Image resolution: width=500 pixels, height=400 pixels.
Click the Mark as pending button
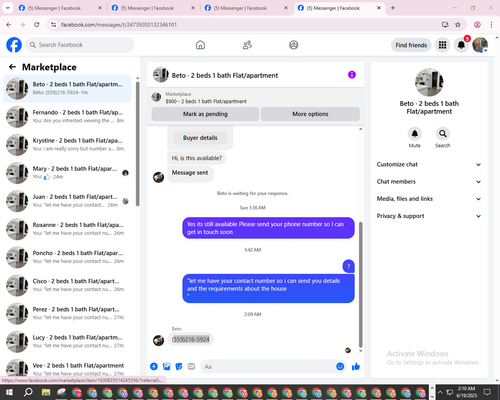pyautogui.click(x=205, y=114)
